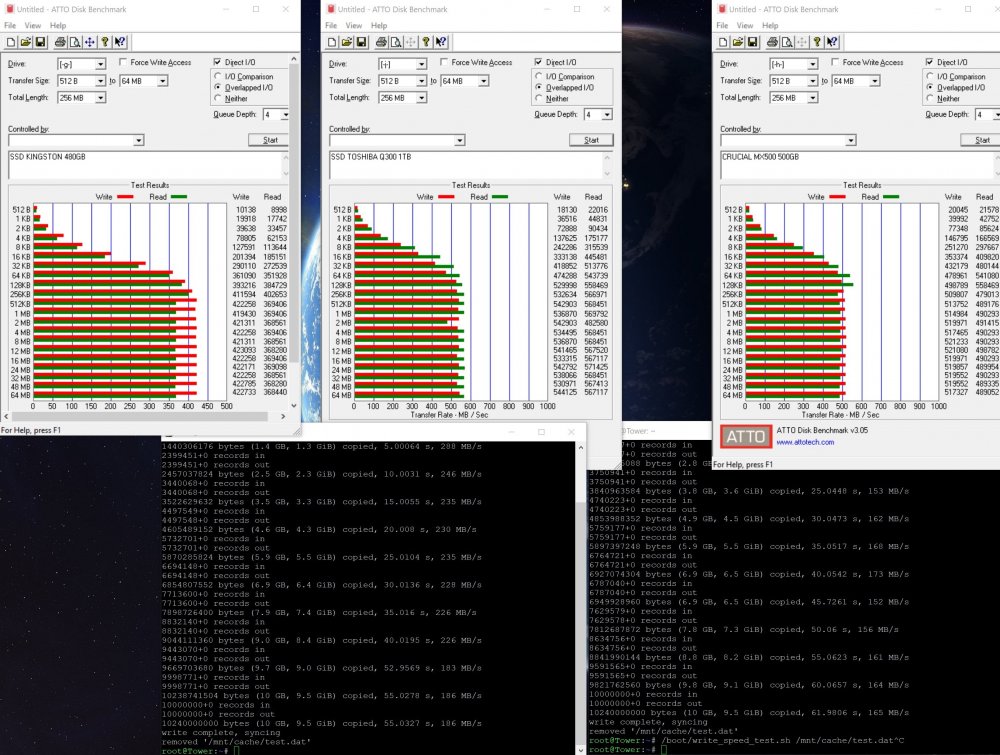Image resolution: width=1000 pixels, height=755 pixels.
Task: Click Save floppy icon in Kingston ATTO window
Action: (40, 42)
